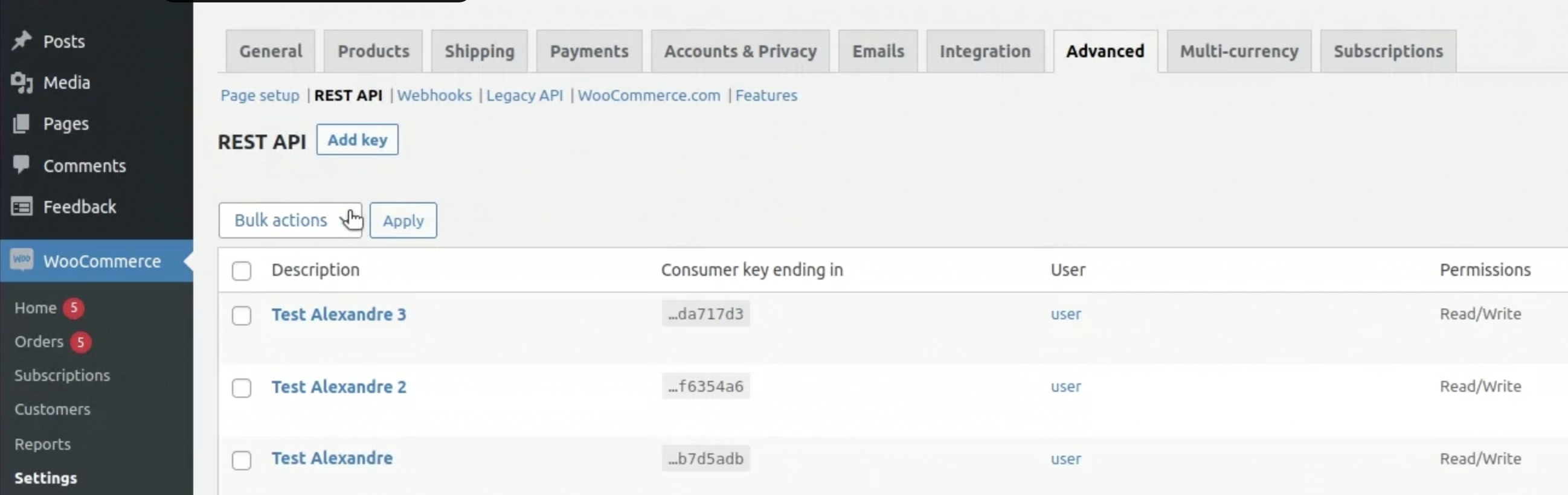Click the Posts pin icon

coord(22,40)
